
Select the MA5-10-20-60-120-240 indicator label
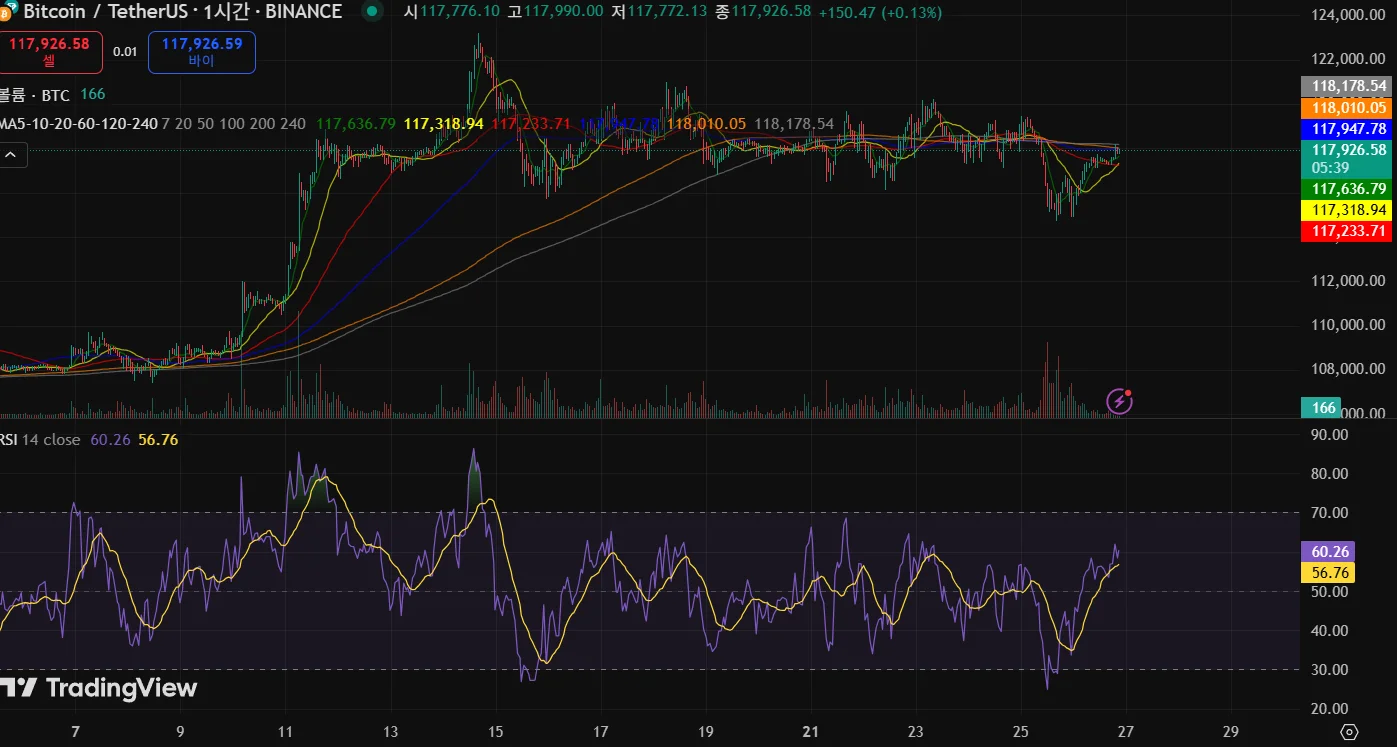coord(78,124)
